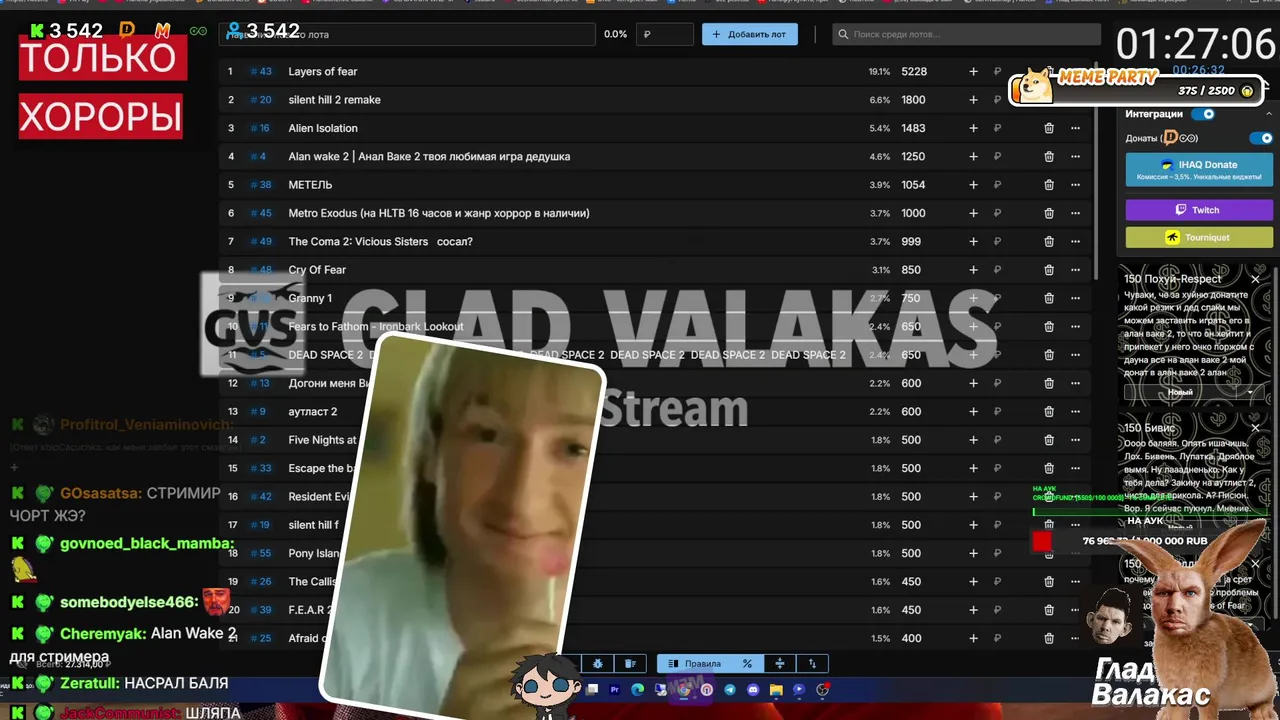
Task: Open Telegram from the taskbar
Action: click(730, 690)
